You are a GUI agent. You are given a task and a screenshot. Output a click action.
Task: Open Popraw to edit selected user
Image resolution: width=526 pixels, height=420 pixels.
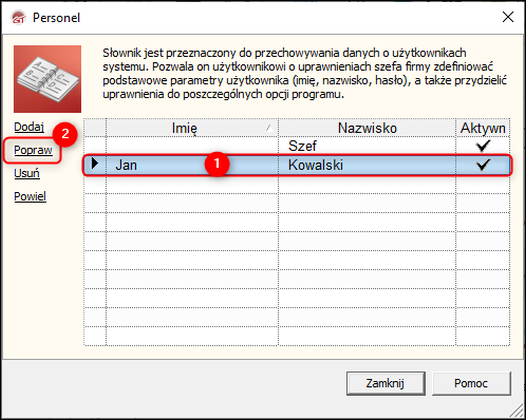coord(33,150)
